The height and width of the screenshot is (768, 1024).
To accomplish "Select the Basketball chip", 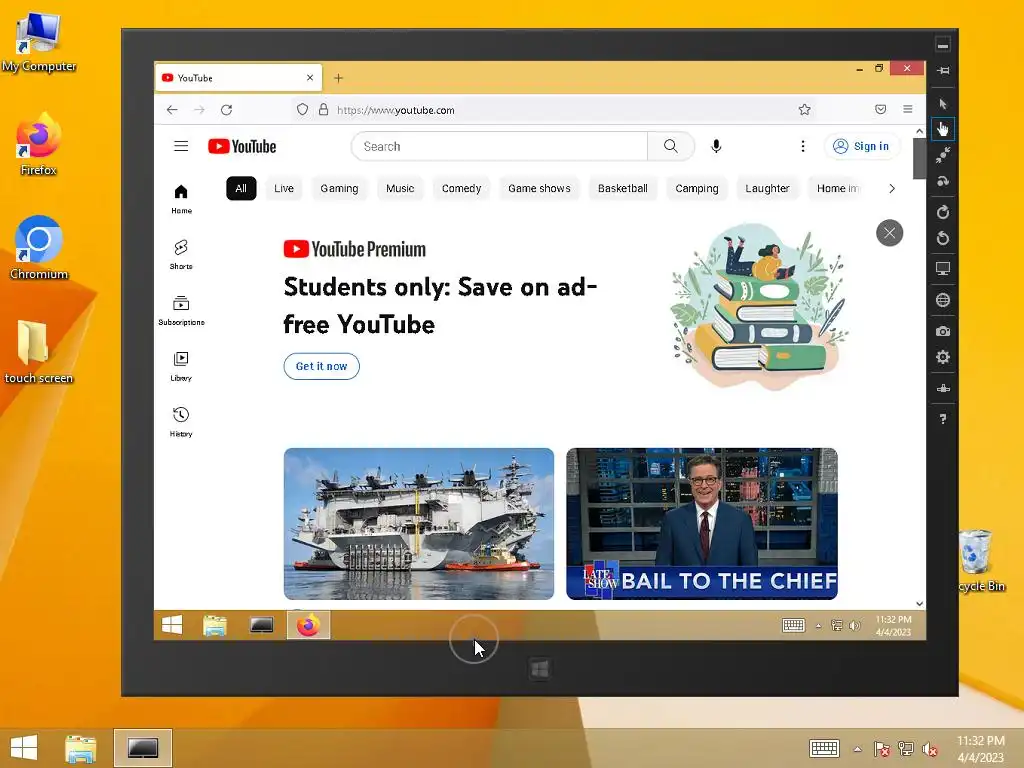I will [x=622, y=188].
